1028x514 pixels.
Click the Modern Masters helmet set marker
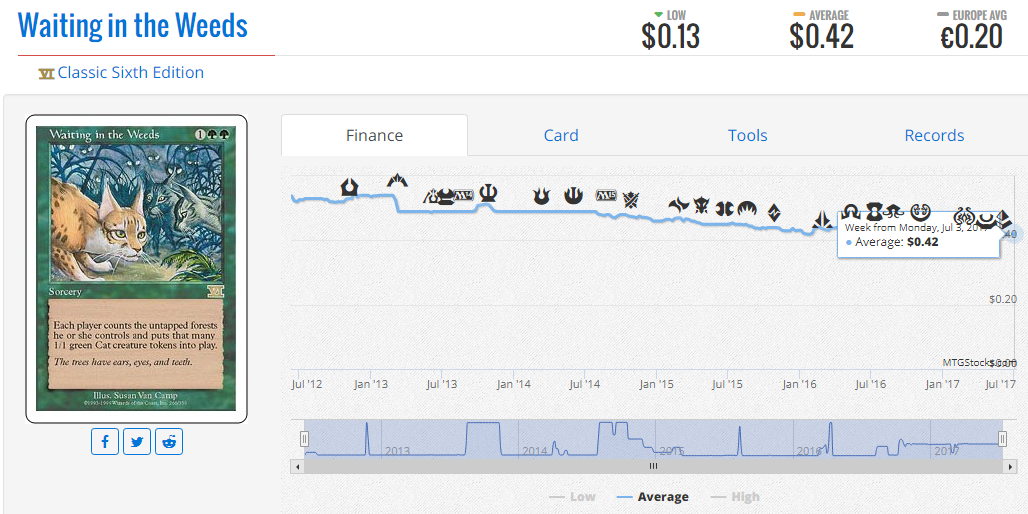point(446,196)
